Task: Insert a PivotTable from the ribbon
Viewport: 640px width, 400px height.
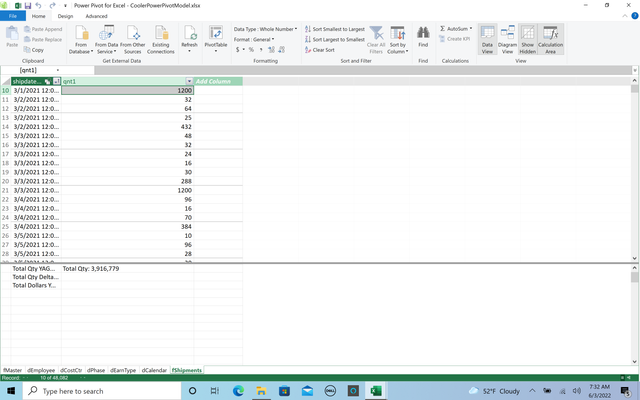Action: pos(216,39)
